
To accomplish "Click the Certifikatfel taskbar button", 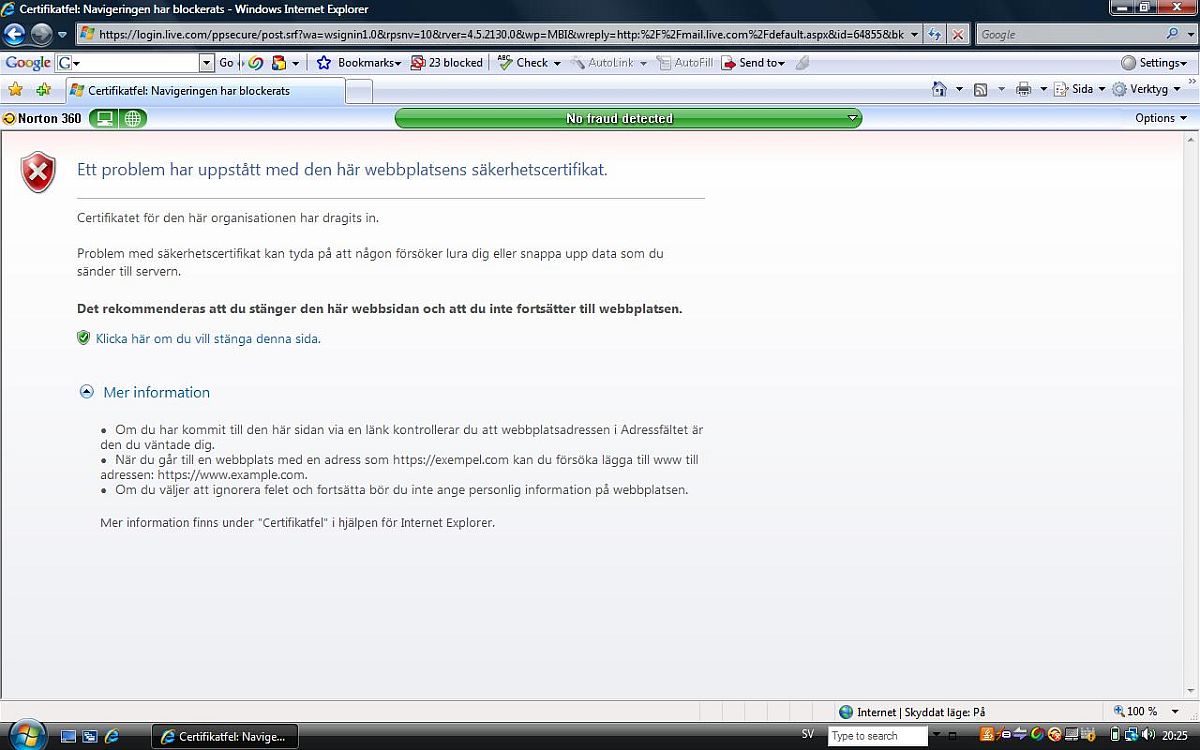I will pos(225,736).
